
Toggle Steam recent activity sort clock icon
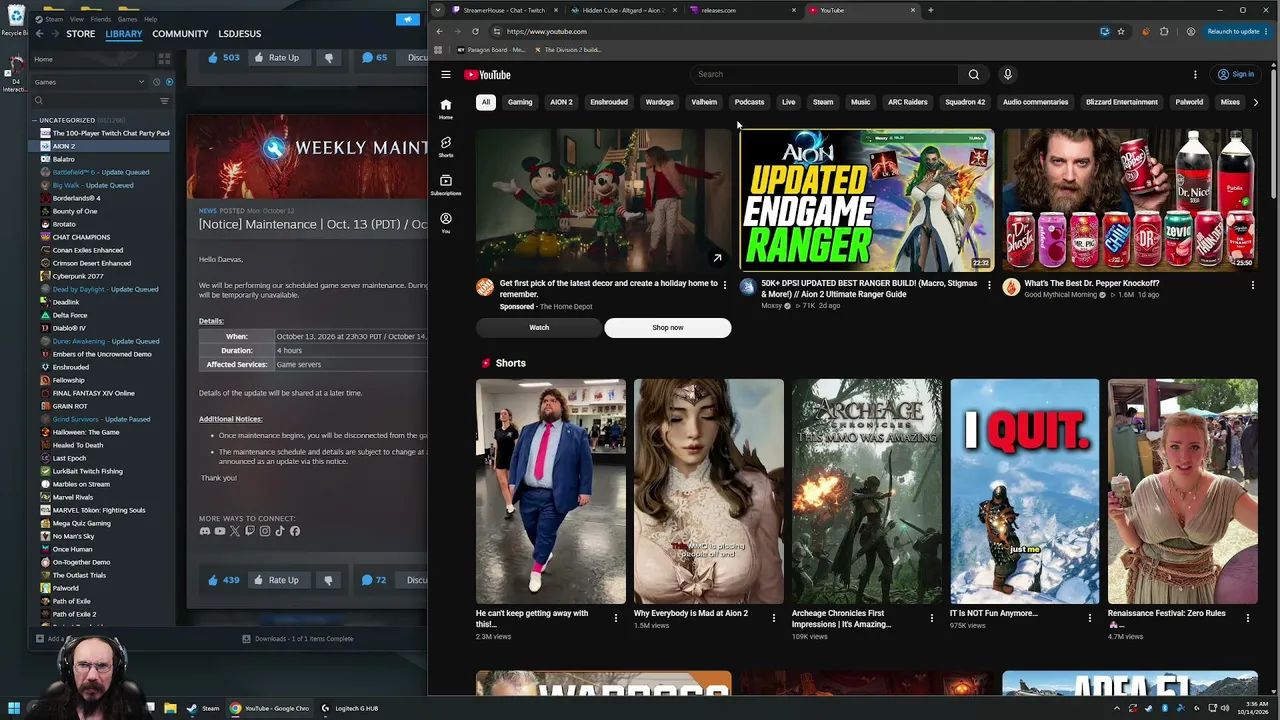click(156, 82)
